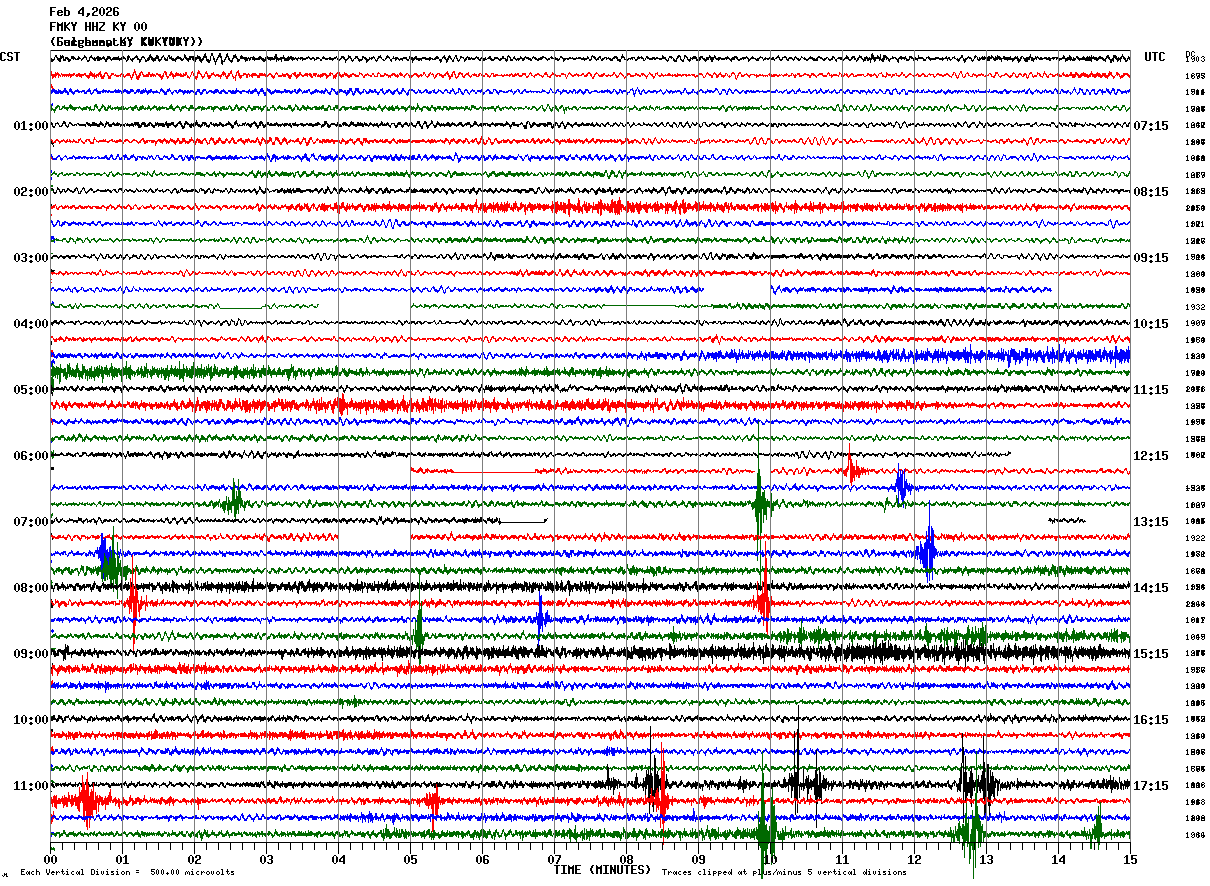Select the 14 minute tick label
The width and height of the screenshot is (1210, 886).
[x=1058, y=859]
